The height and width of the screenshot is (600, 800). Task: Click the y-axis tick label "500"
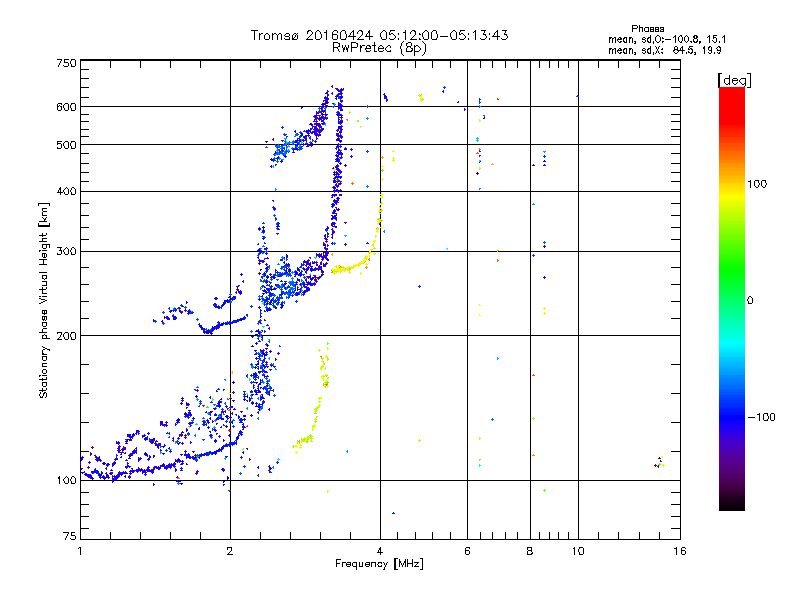[66, 145]
